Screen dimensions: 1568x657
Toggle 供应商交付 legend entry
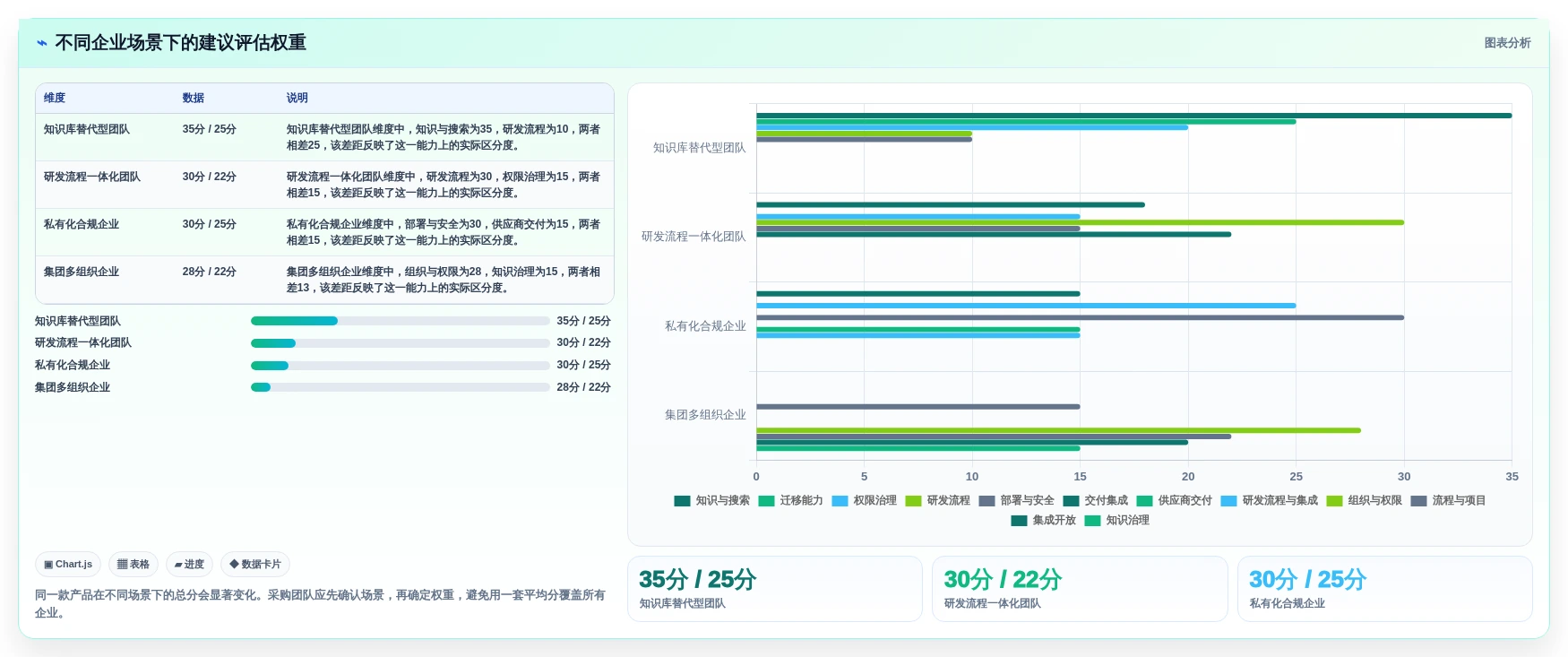(x=1175, y=501)
